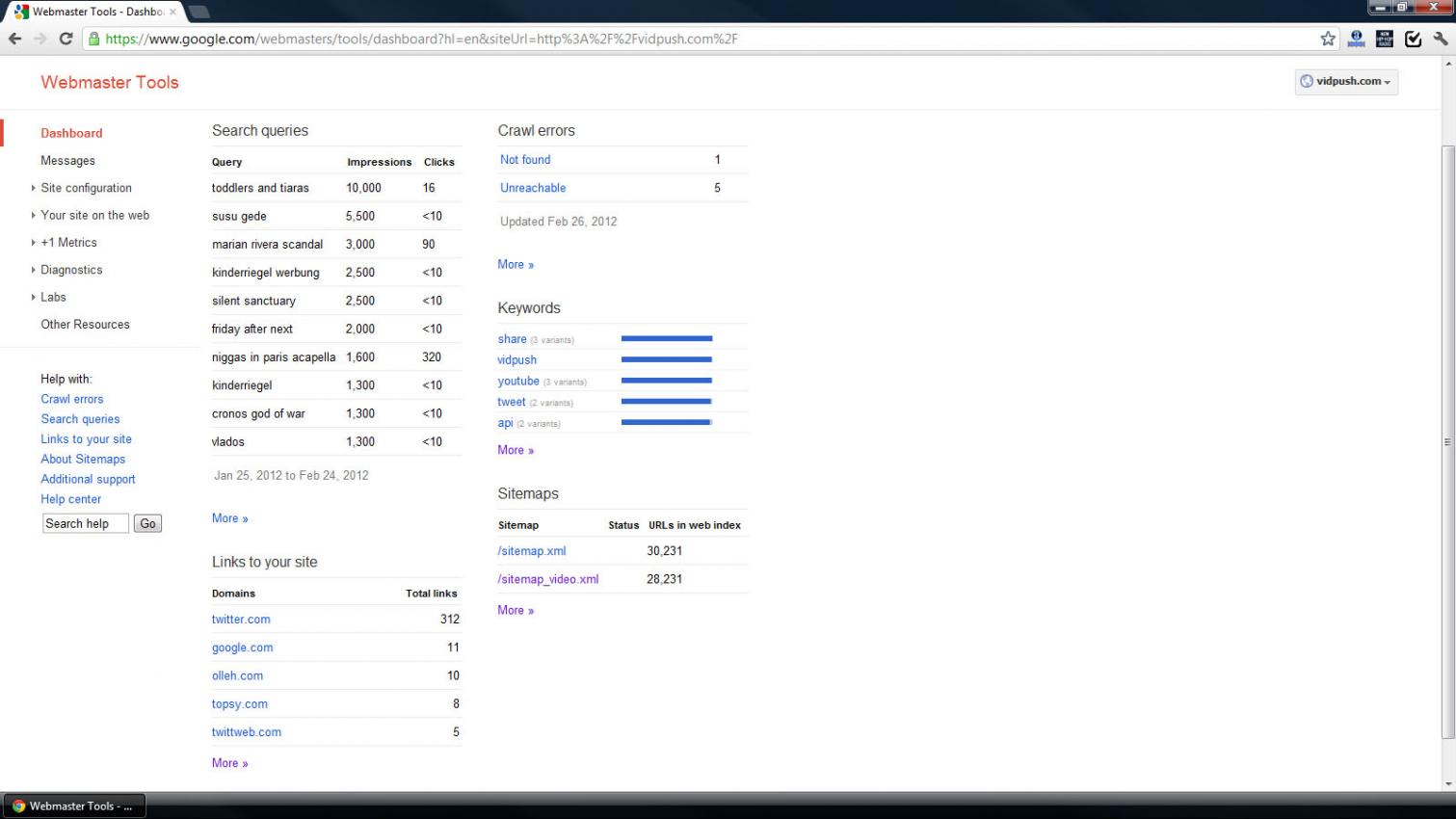
Task: Open the Sitemaps section heading
Action: (528, 493)
